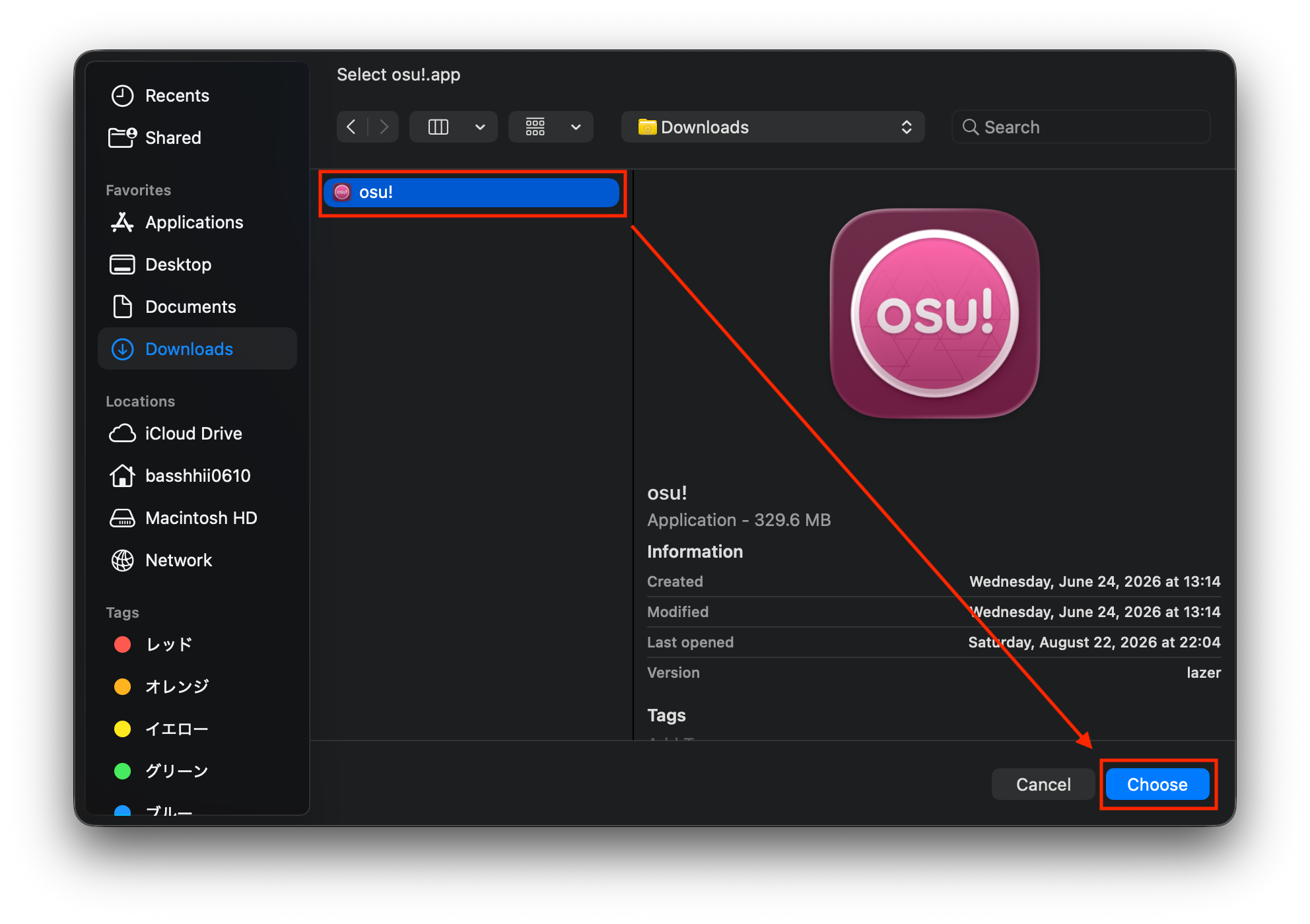Screen dimensions: 1310x924
Task: Expand the grouping options dropdown chevron
Action: click(576, 127)
